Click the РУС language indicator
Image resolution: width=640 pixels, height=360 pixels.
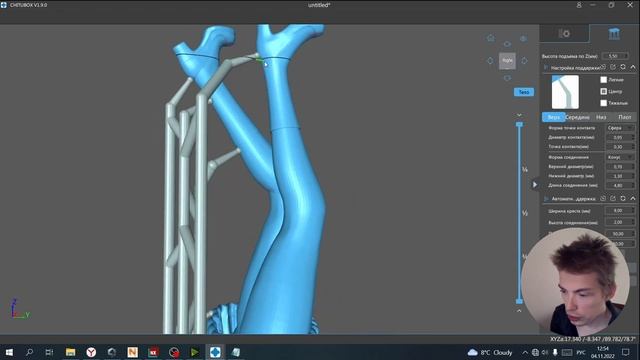click(581, 352)
